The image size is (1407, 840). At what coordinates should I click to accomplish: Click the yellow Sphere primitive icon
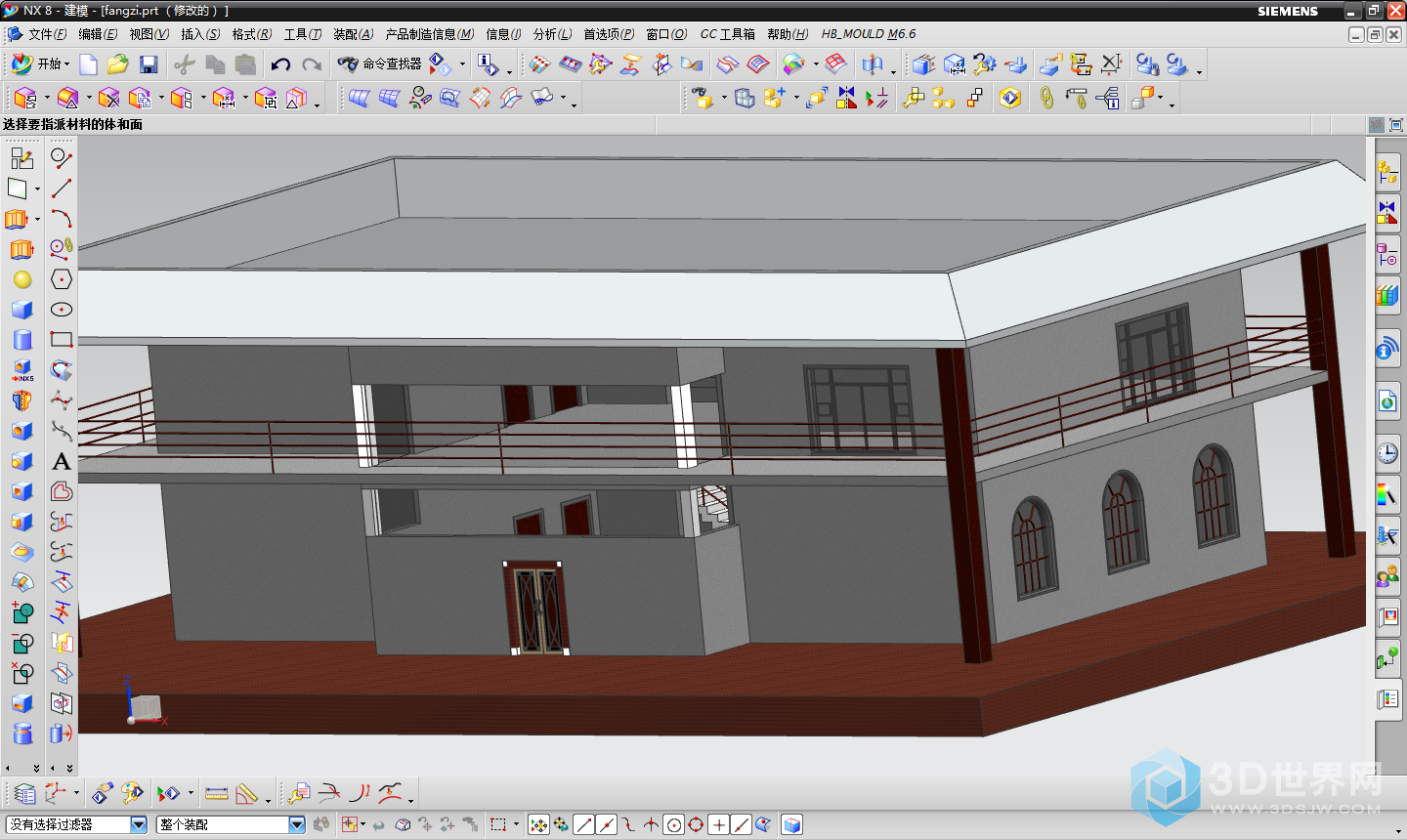pyautogui.click(x=22, y=279)
